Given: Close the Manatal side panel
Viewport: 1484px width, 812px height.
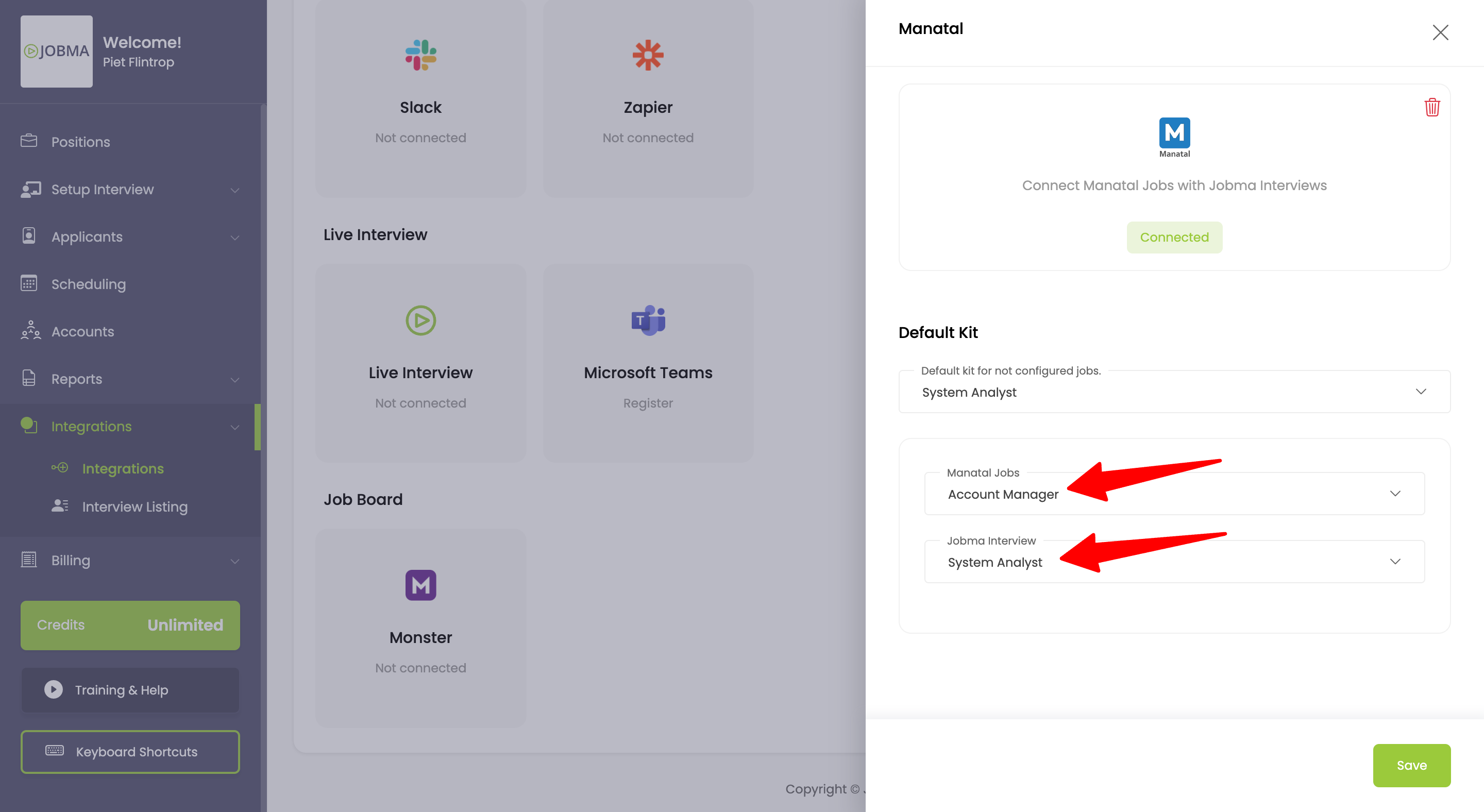Looking at the screenshot, I should 1440,33.
